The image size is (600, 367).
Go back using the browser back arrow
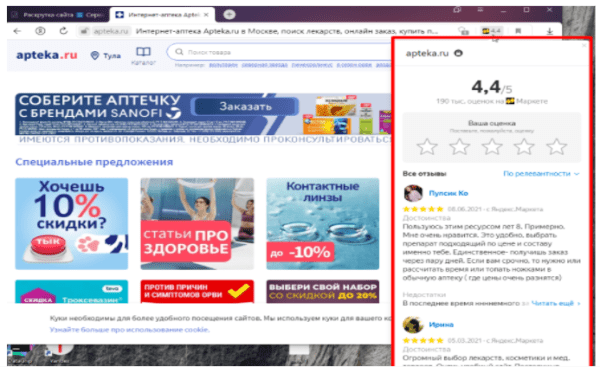coord(17,31)
